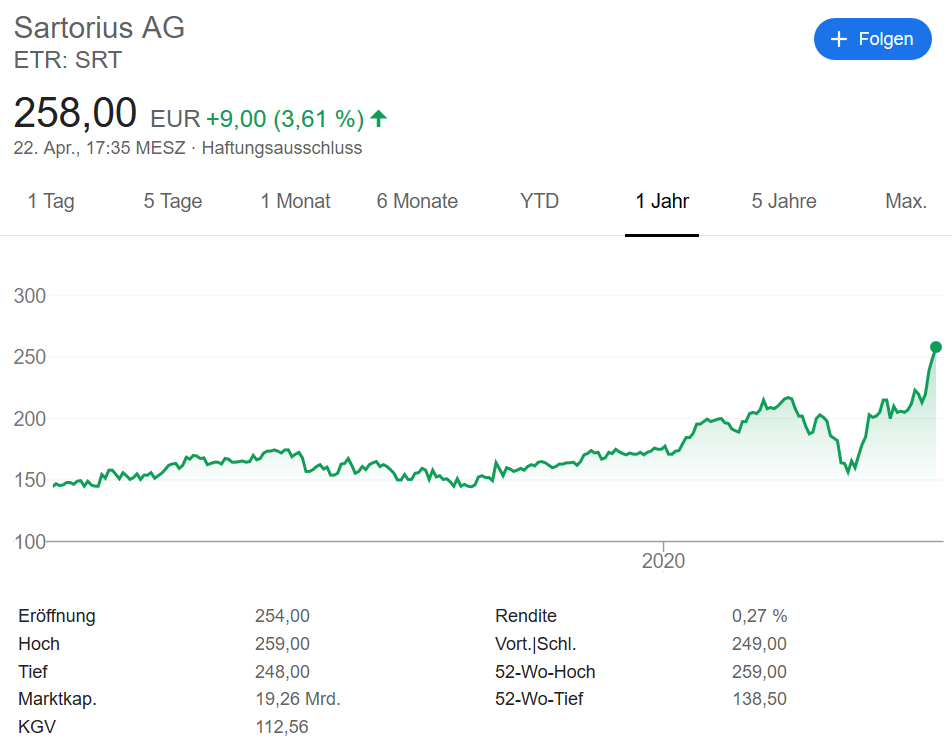Viewport: 952px width, 745px height.
Task: Click the 258,00 current price value
Action: [x=75, y=114]
